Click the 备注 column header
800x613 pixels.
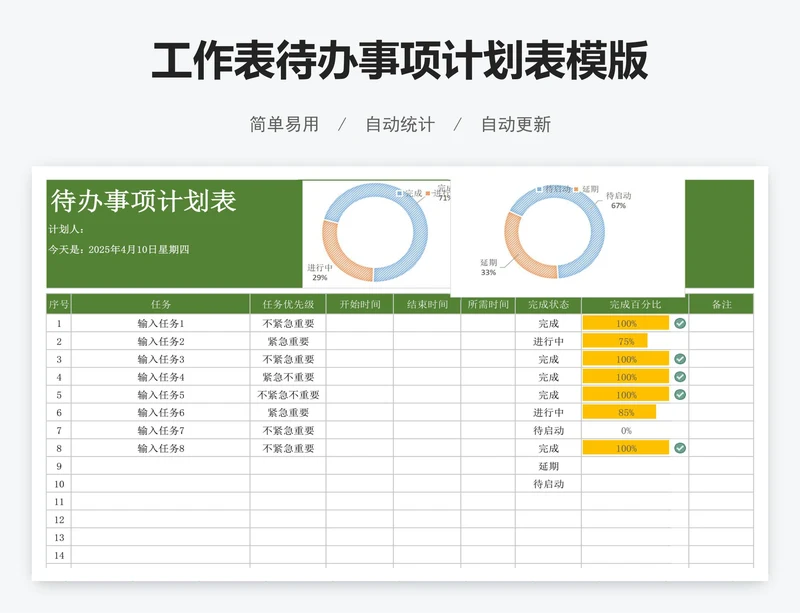[721, 304]
